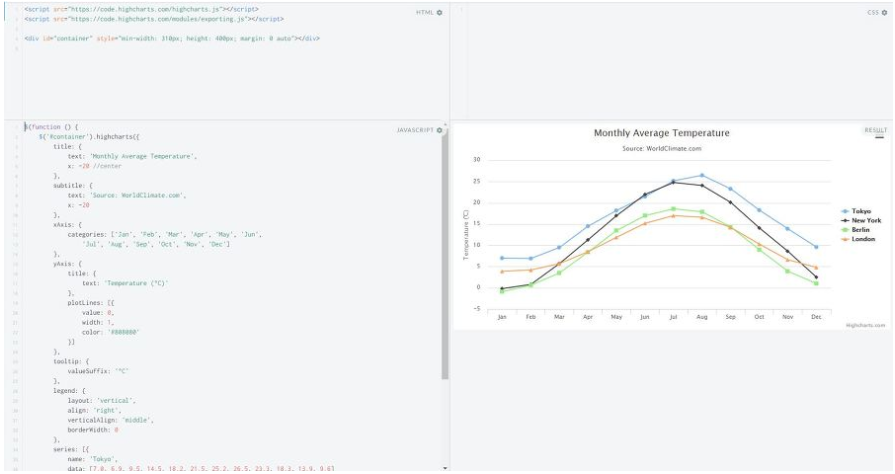Click Tokyo's December data point
The width and height of the screenshot is (895, 474).
pos(816,247)
